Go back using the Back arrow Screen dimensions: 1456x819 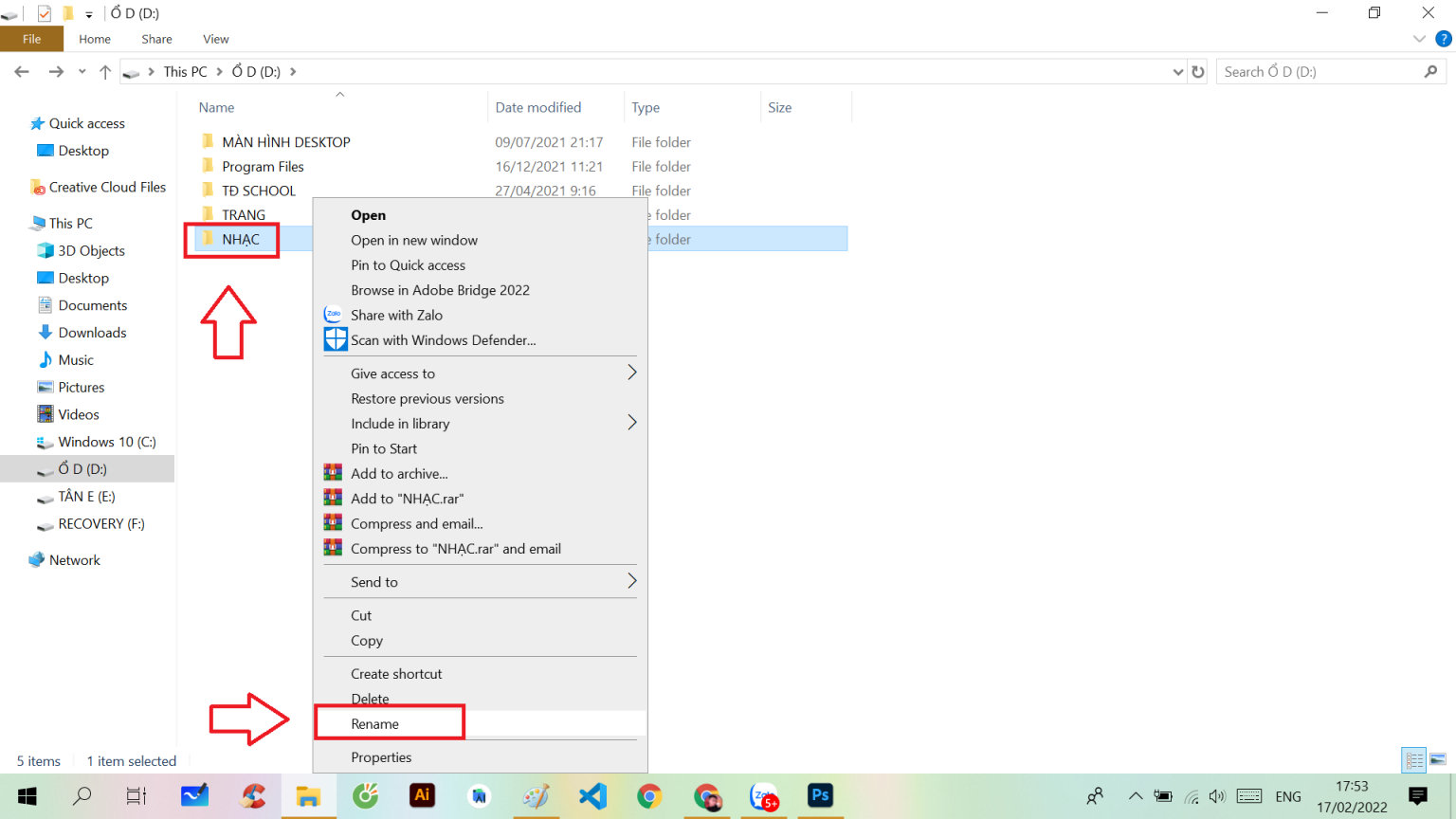pyautogui.click(x=22, y=72)
